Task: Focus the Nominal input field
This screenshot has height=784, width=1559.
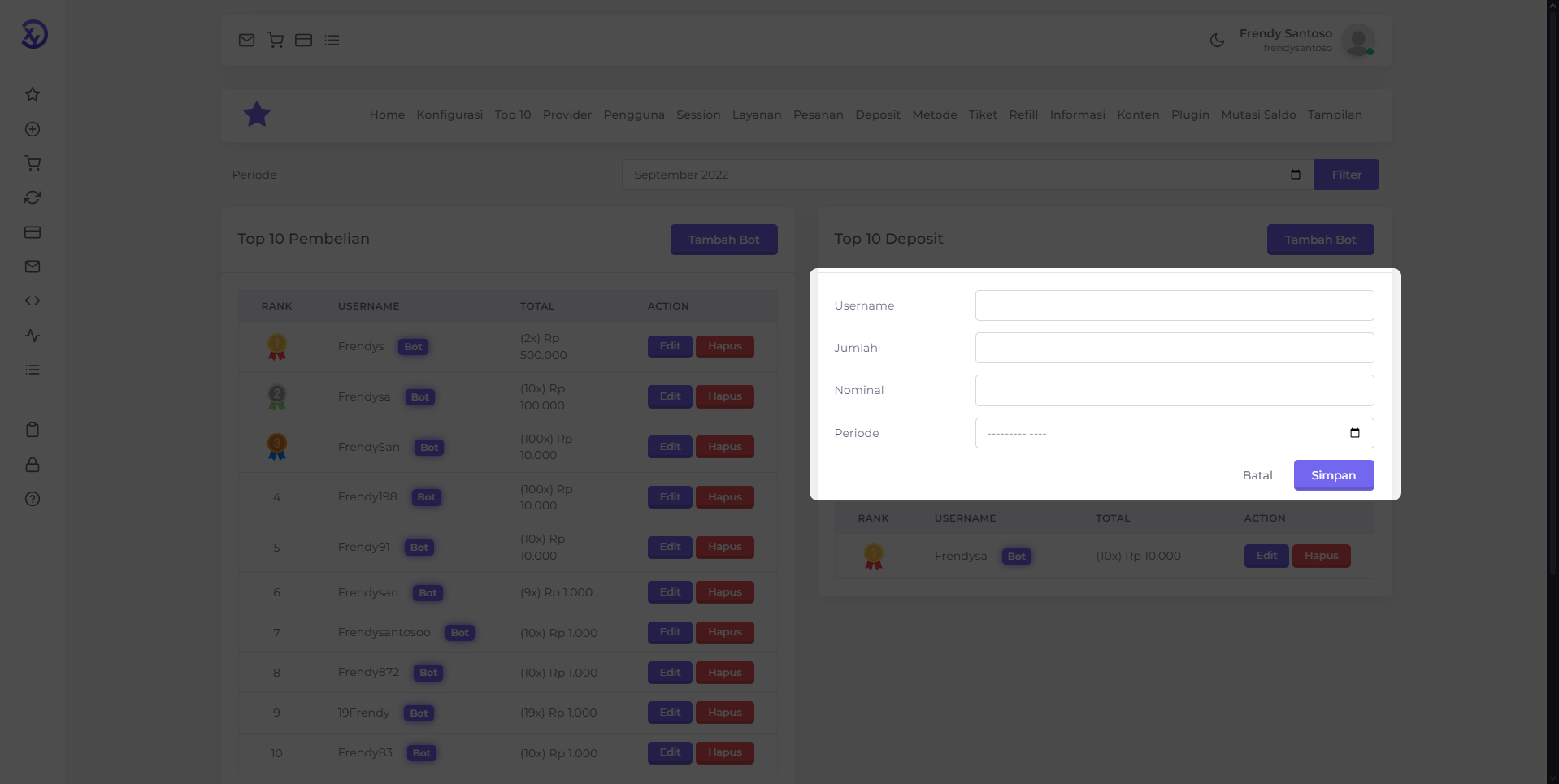Action: [x=1175, y=390]
